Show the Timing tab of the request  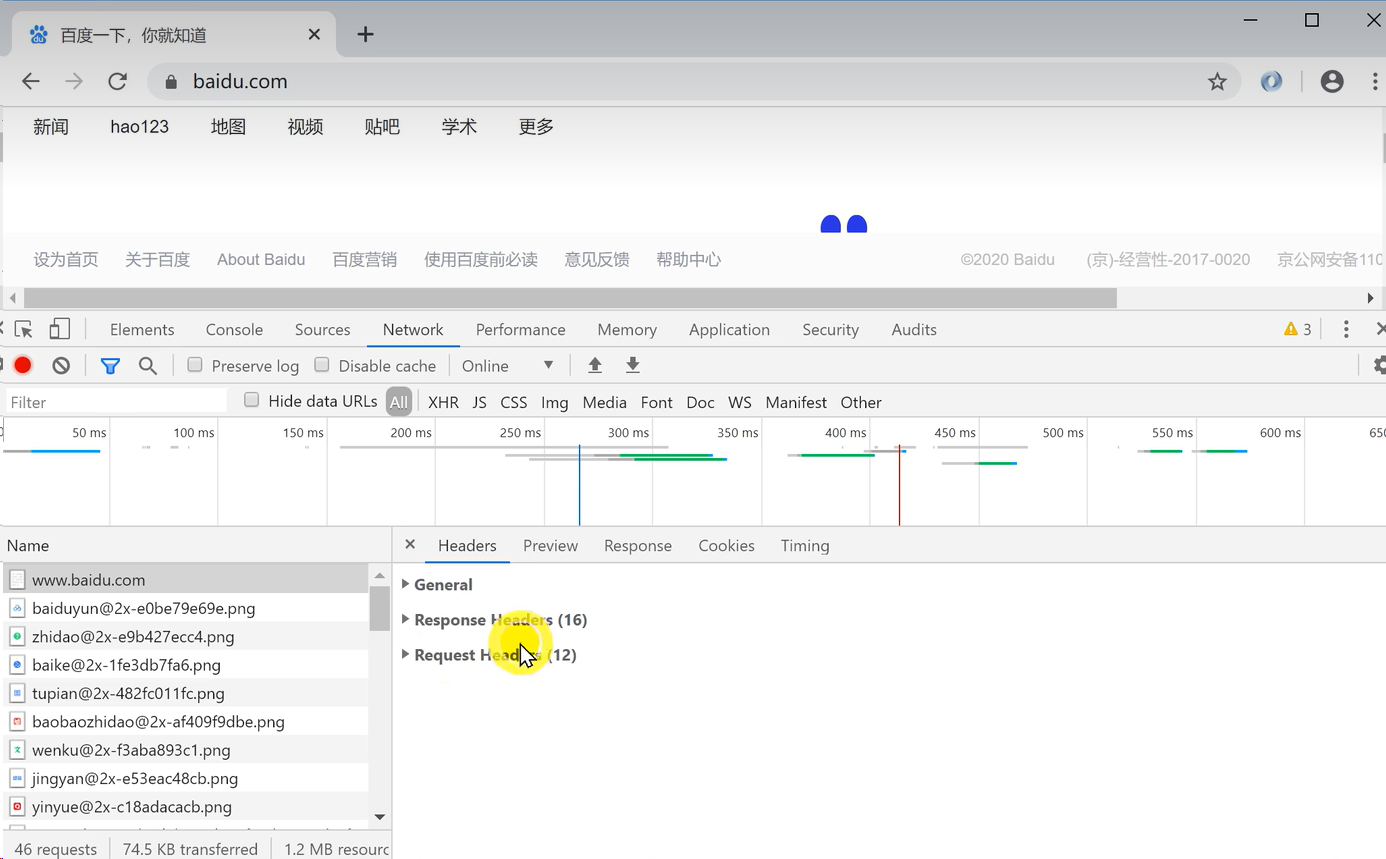click(805, 545)
